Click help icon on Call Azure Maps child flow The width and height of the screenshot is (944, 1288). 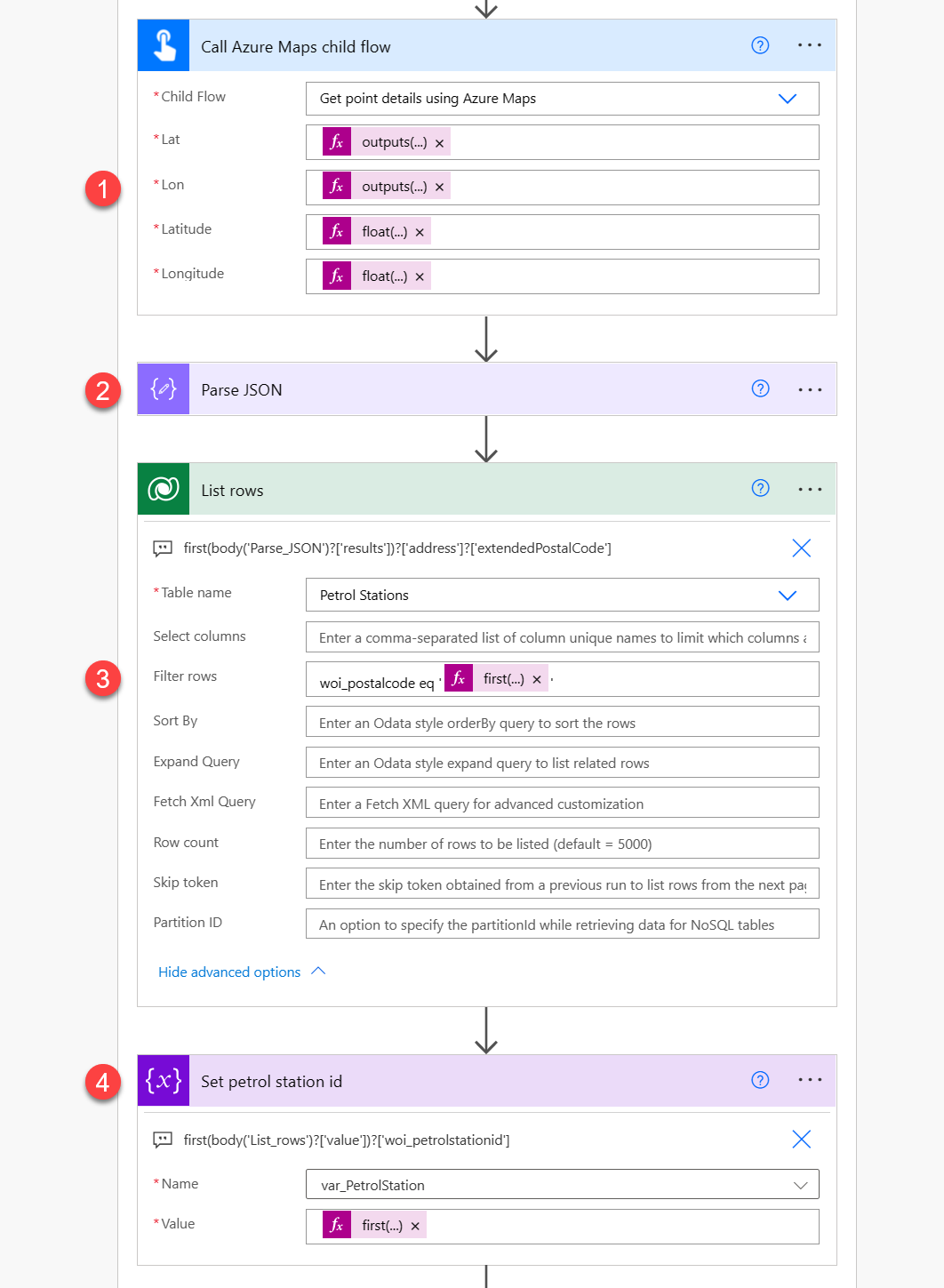tap(760, 45)
